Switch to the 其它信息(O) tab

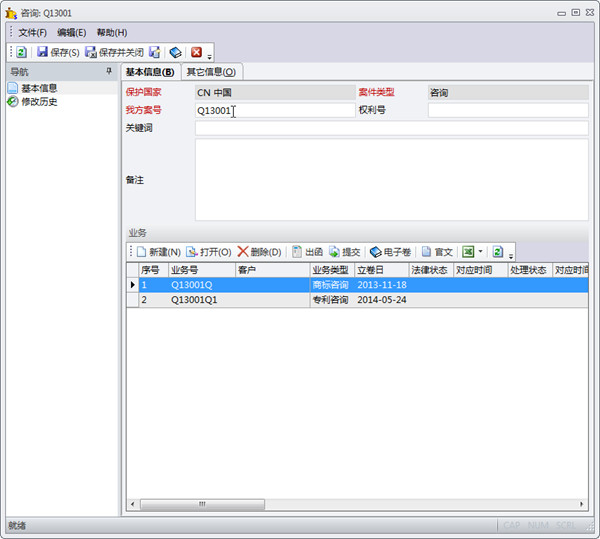tap(211, 72)
